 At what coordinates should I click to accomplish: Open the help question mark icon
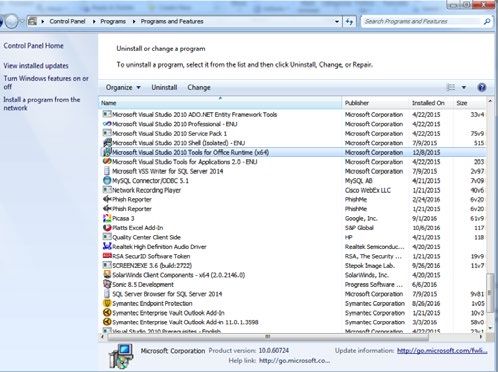point(482,87)
